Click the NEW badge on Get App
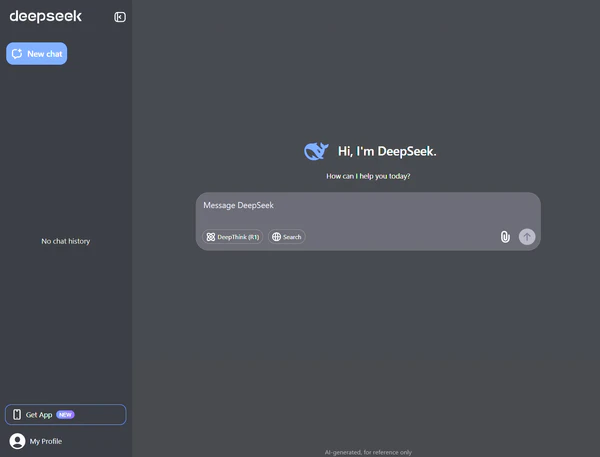This screenshot has width=600, height=457. (65, 414)
